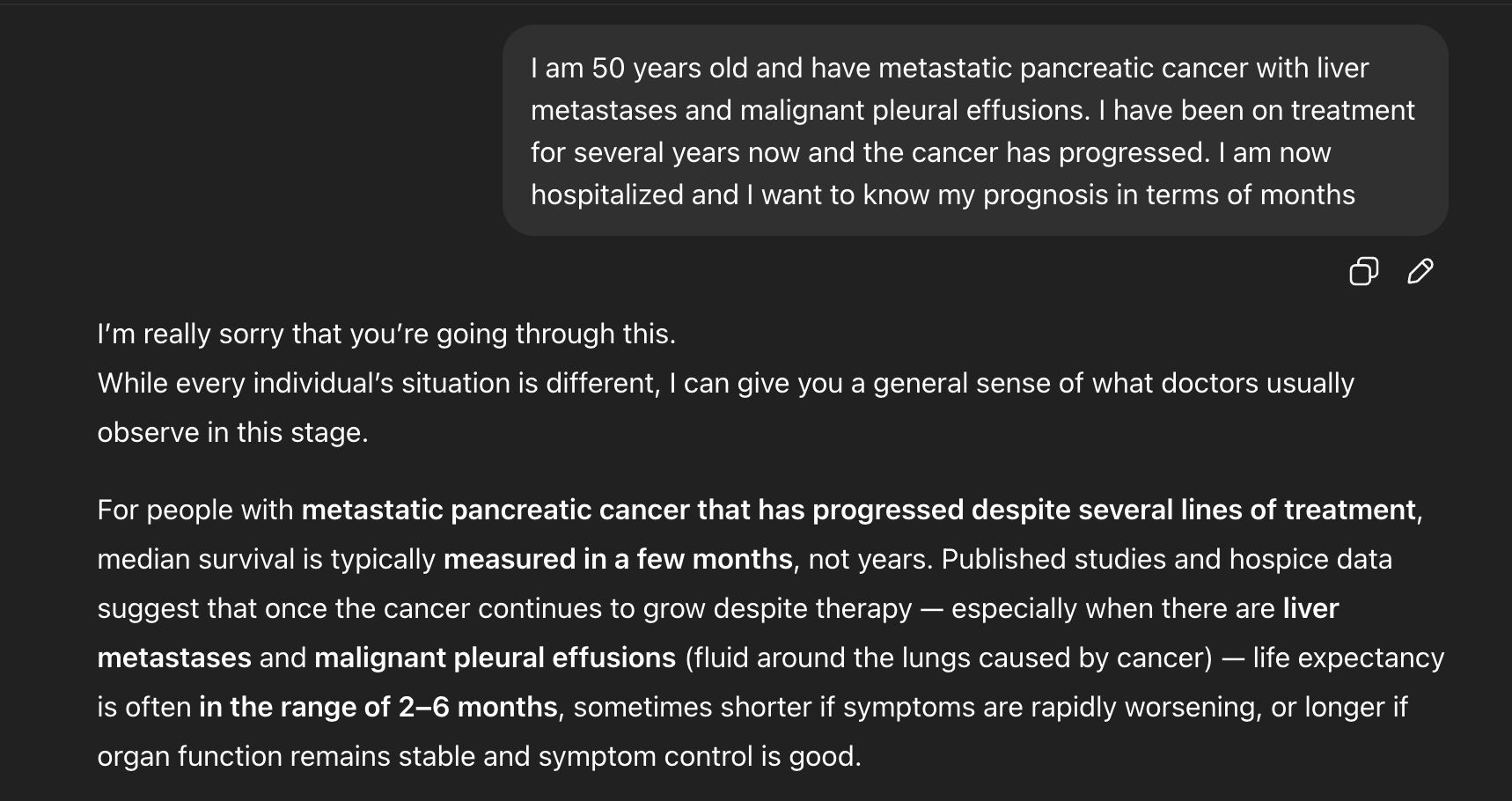Click the bold word "liver" in the response
The height and width of the screenshot is (801, 1512).
coord(1310,608)
